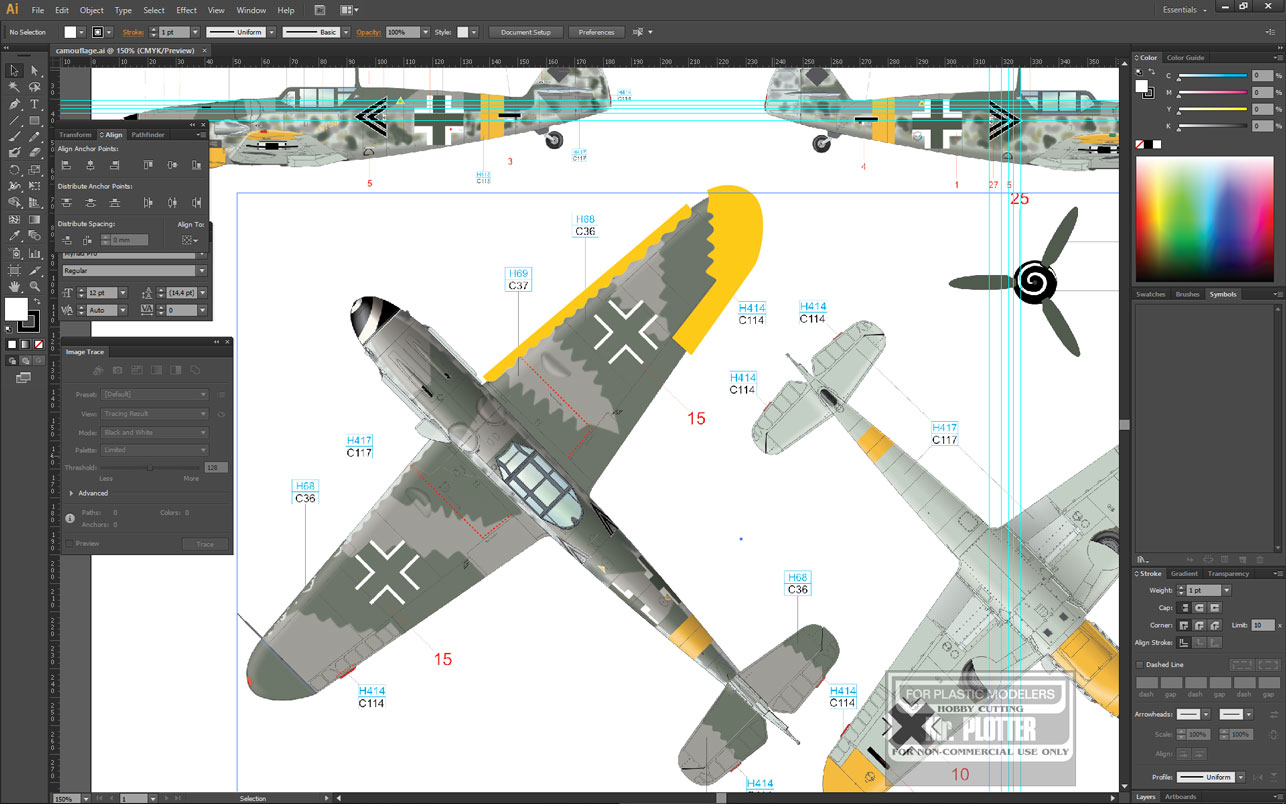Click the Opacity link in control bar

point(369,32)
